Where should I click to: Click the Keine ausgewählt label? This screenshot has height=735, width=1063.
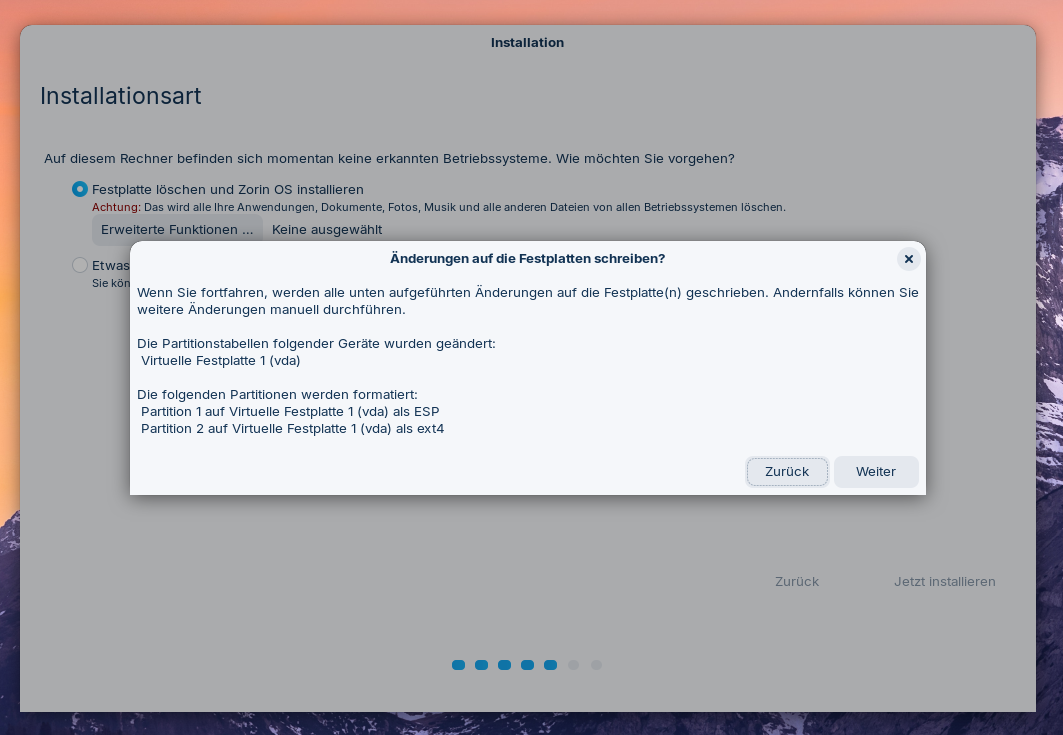tap(327, 230)
